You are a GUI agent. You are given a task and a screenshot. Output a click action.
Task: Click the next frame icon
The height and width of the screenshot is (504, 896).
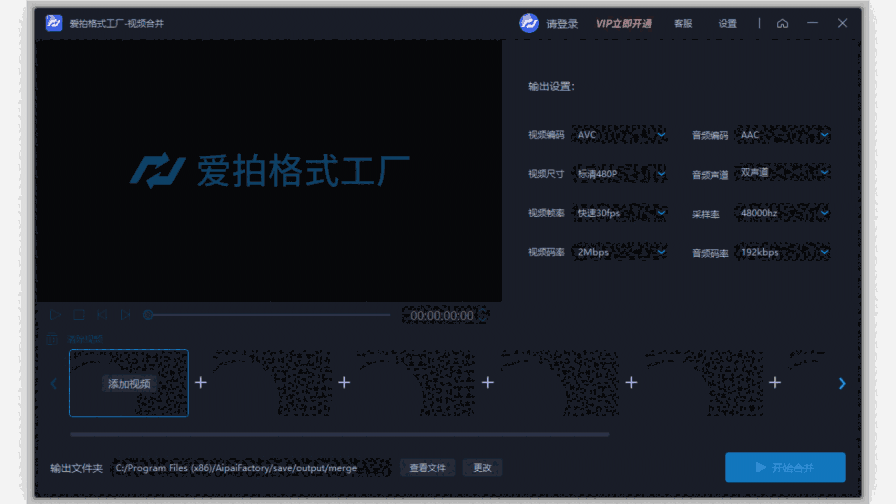click(x=125, y=315)
